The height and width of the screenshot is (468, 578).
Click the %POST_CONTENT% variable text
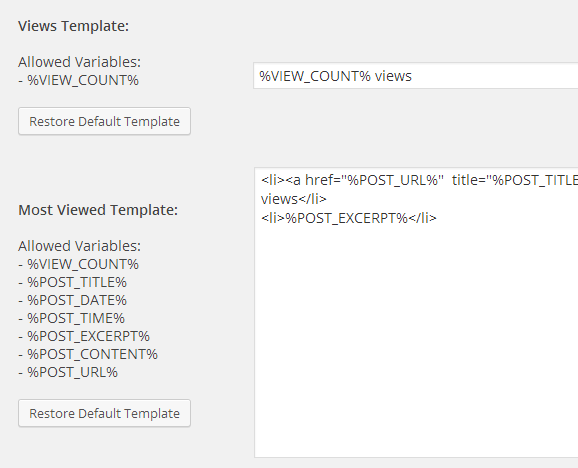(93, 355)
